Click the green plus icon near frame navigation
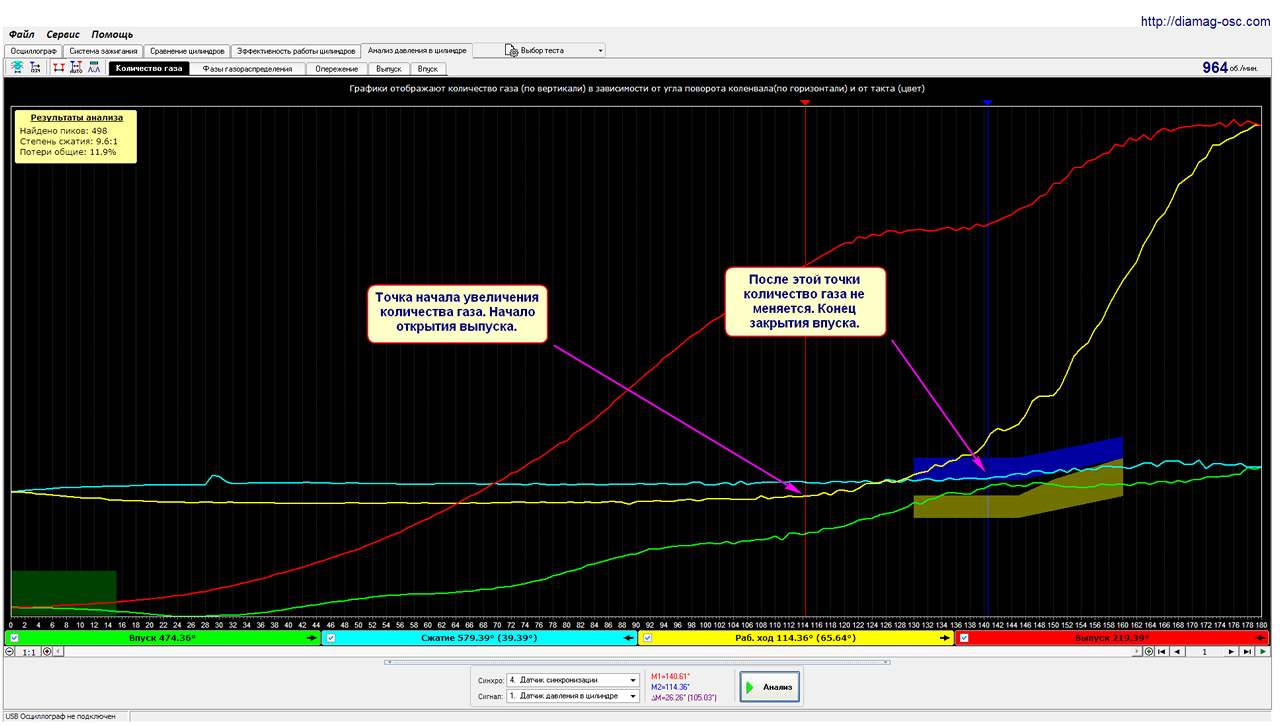 pyautogui.click(x=1148, y=651)
